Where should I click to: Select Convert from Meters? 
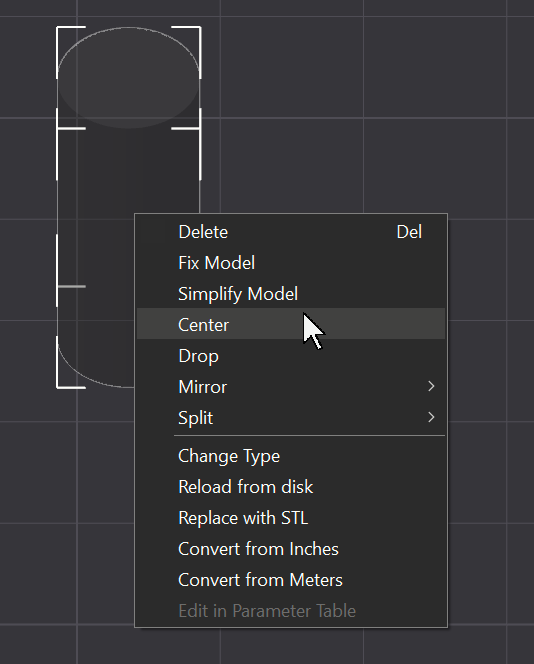[291, 580]
